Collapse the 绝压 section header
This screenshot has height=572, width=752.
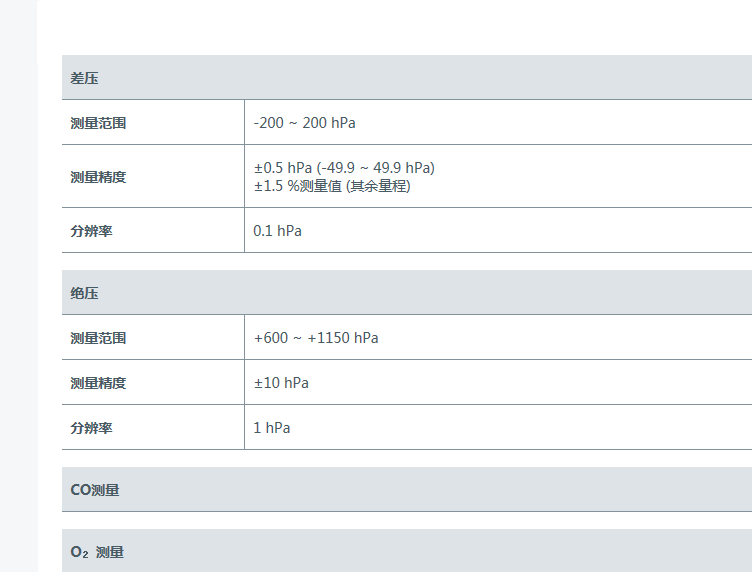tap(85, 293)
